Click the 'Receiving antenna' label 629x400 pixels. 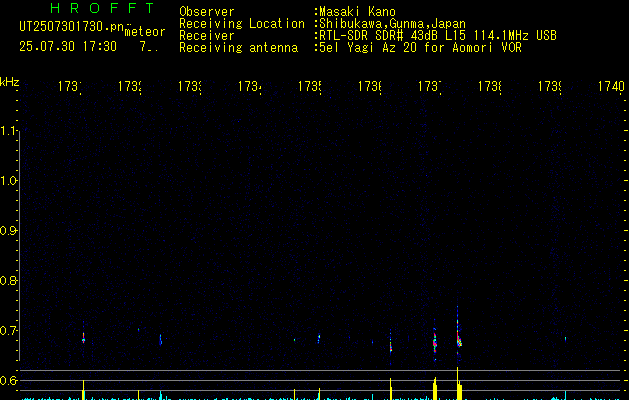coord(238,48)
